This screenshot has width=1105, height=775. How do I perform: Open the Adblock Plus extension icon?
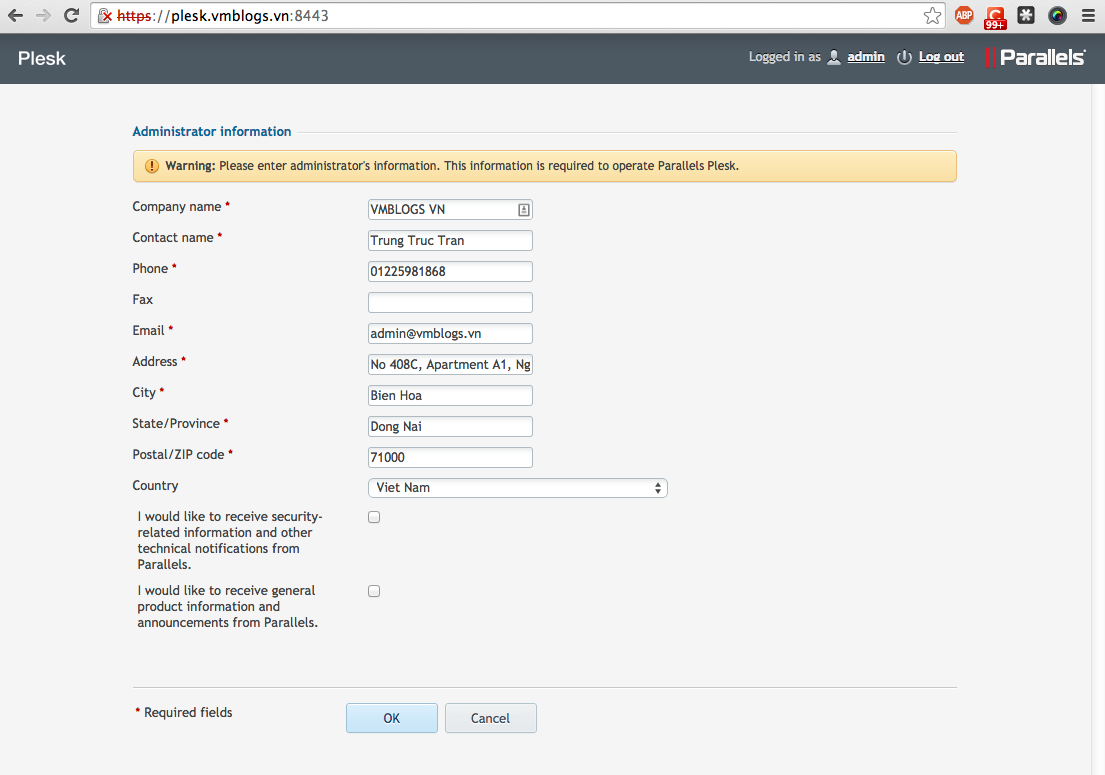point(964,16)
